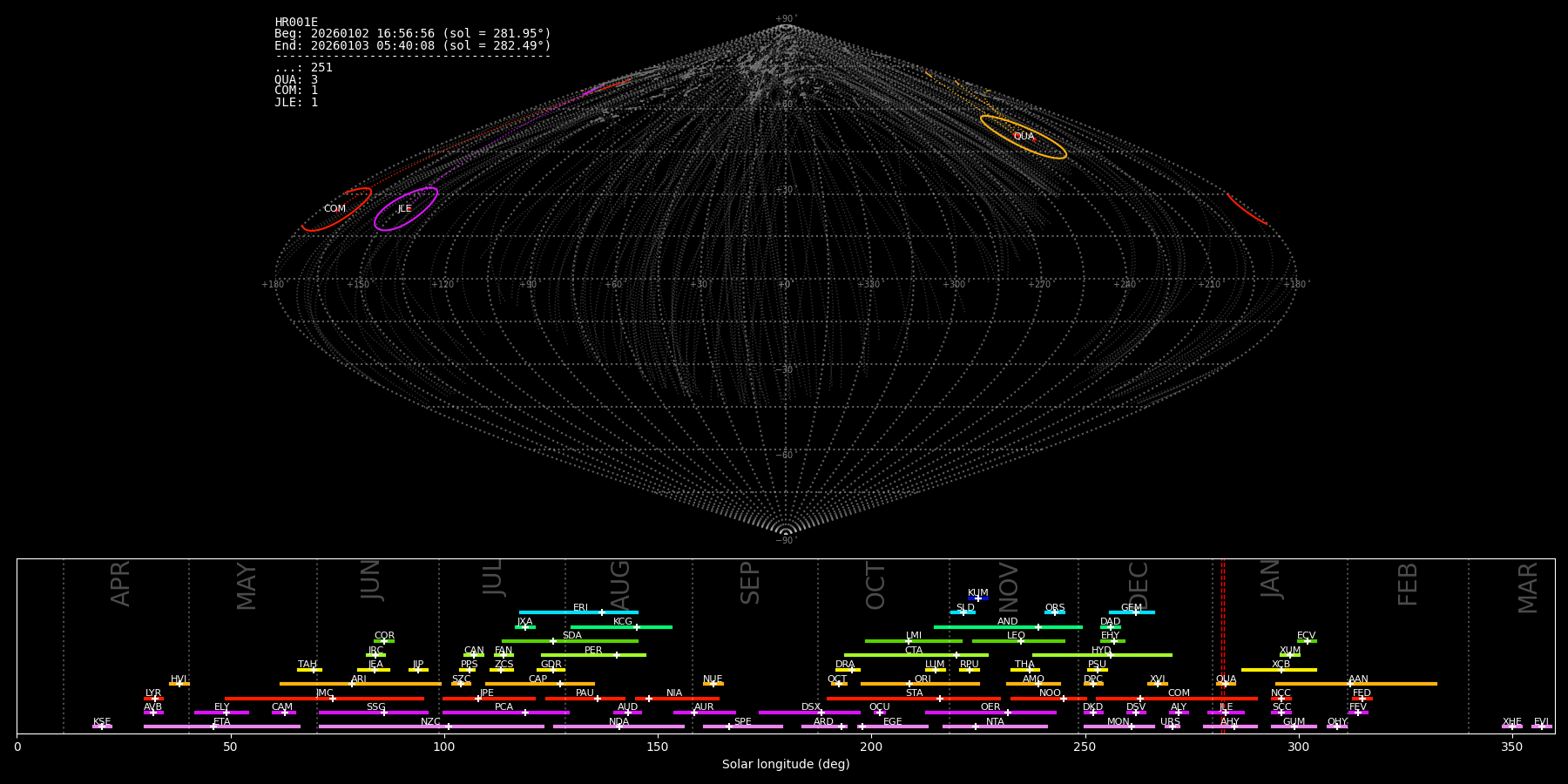This screenshot has width=1568, height=784.
Task: Click the FEB month label
Action: (1408, 585)
